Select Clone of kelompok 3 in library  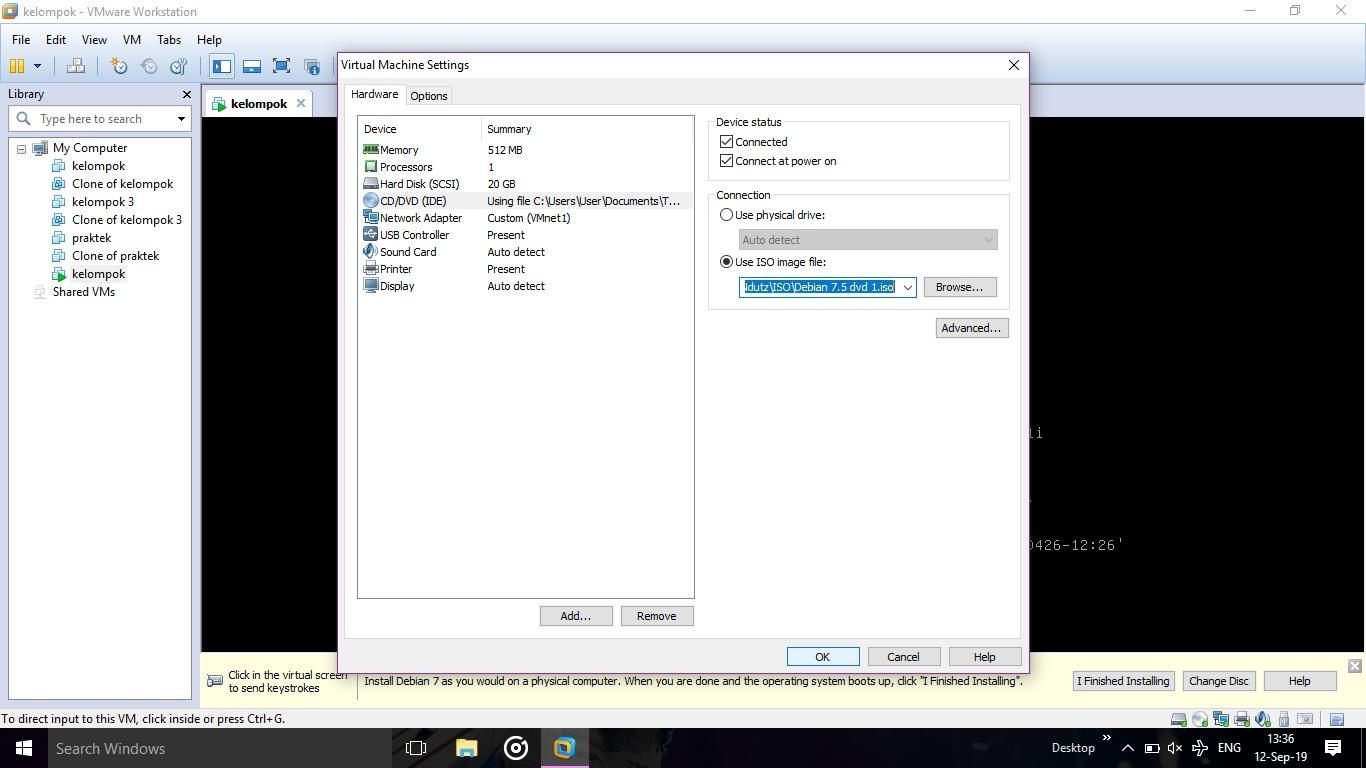tap(127, 220)
